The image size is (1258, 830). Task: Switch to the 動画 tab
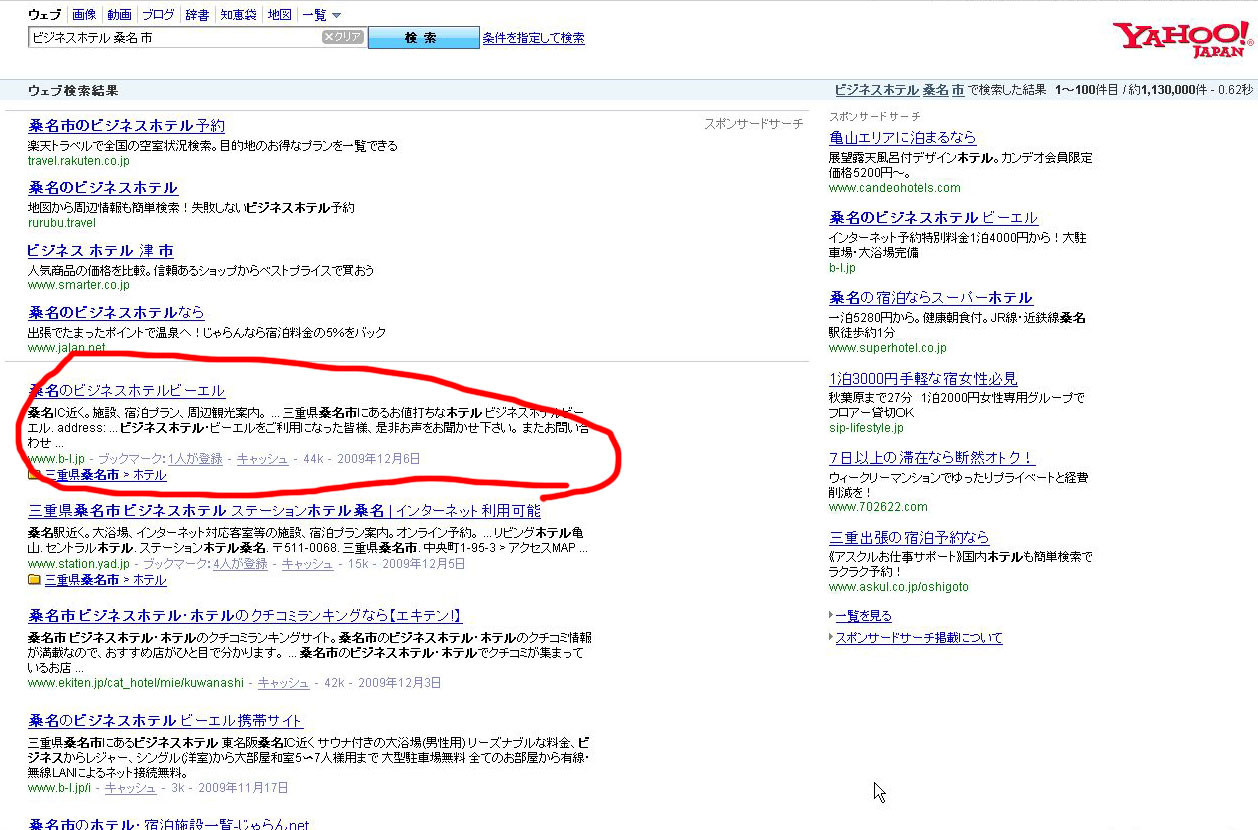[119, 15]
